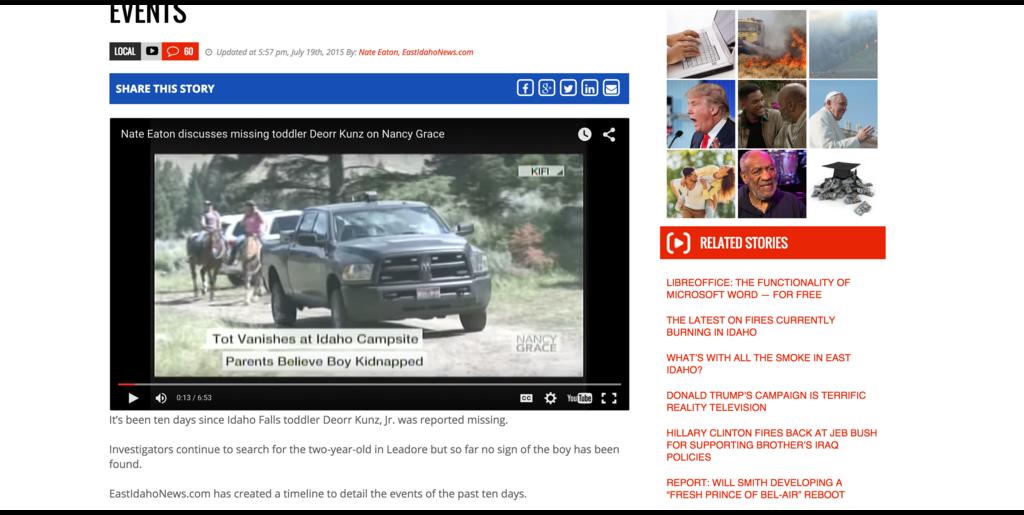Click the LOCAL category tag

point(124,51)
